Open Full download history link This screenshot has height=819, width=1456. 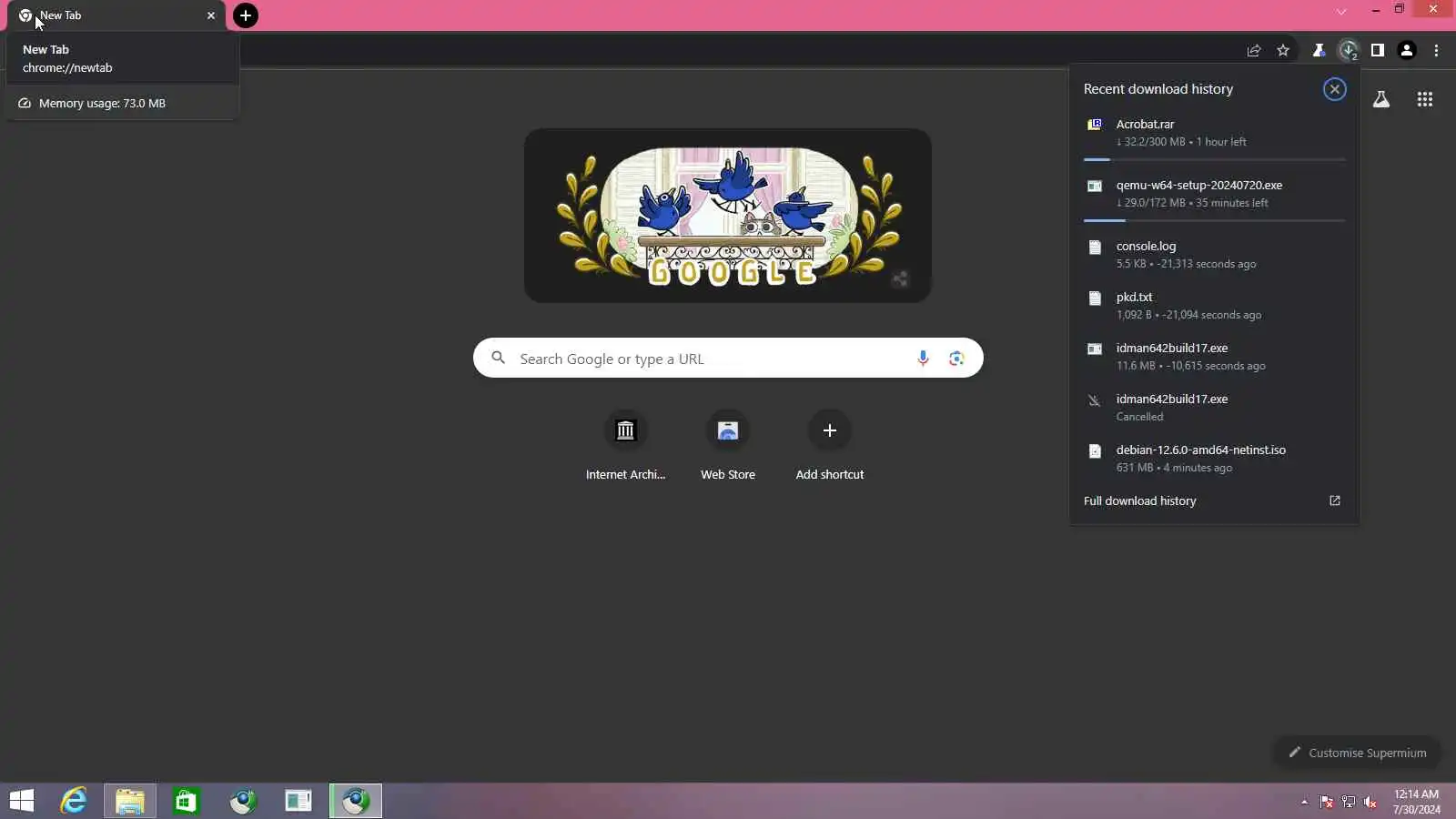click(x=1139, y=501)
